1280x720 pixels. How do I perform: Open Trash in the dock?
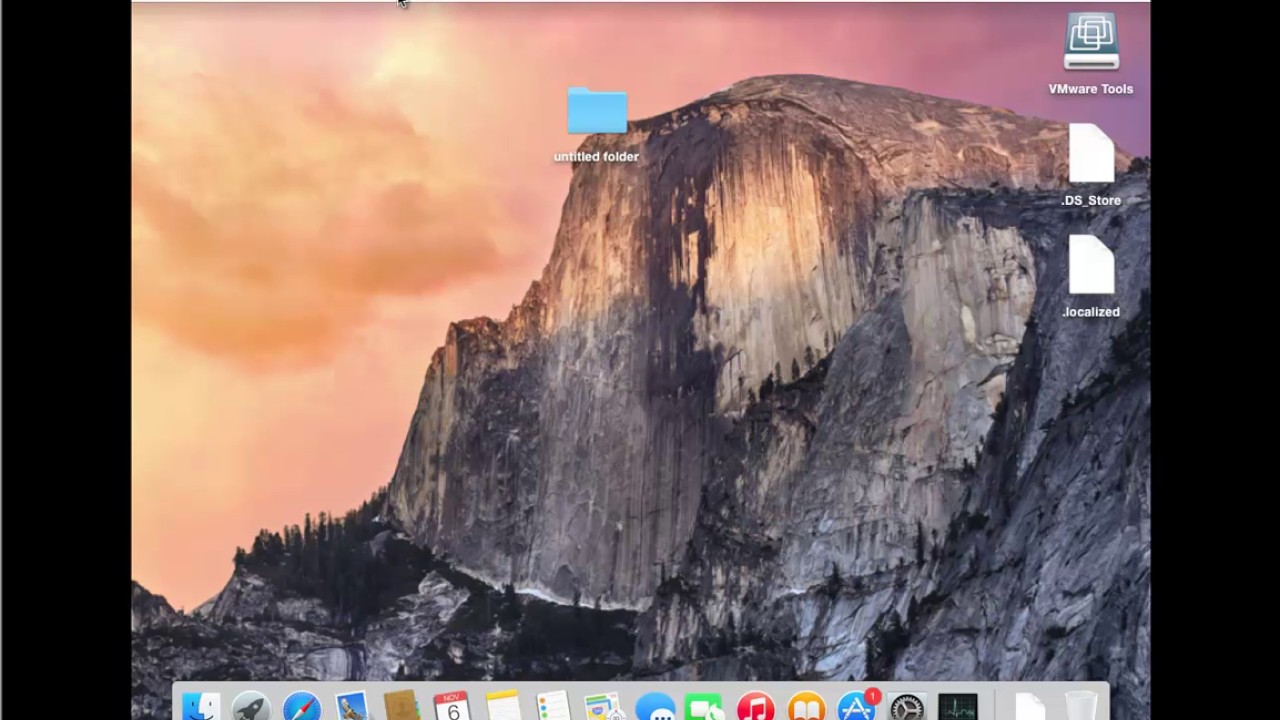1080,706
